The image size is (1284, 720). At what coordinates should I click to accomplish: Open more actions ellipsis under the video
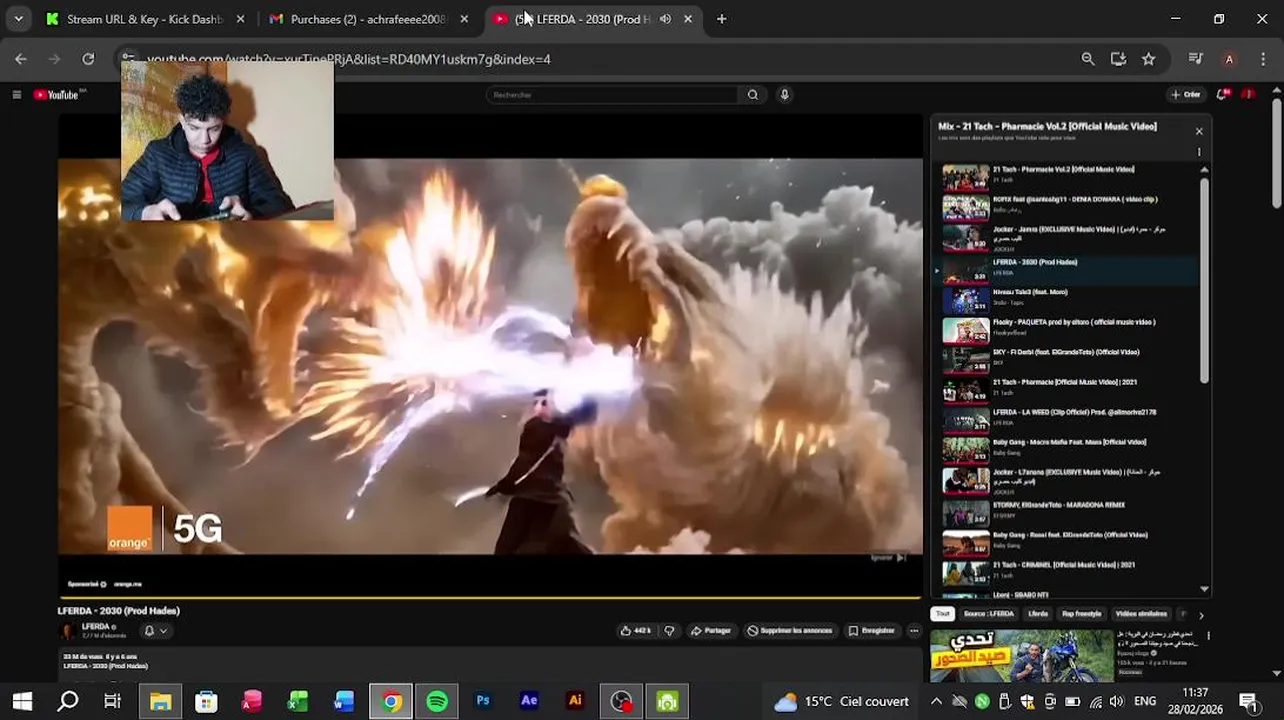[914, 631]
